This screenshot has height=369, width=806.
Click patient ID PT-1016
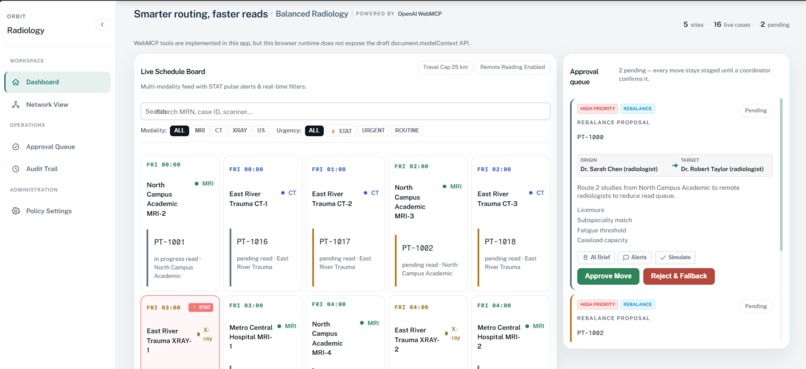(x=252, y=242)
